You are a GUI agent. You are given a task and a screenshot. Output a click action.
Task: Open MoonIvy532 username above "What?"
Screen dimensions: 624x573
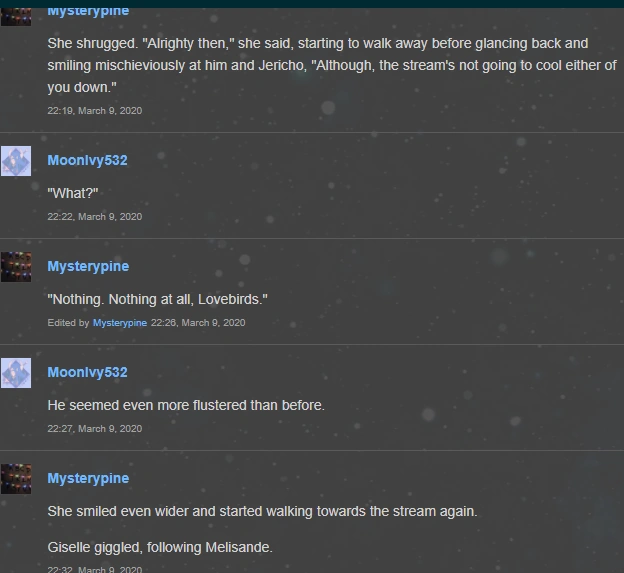[x=88, y=160]
